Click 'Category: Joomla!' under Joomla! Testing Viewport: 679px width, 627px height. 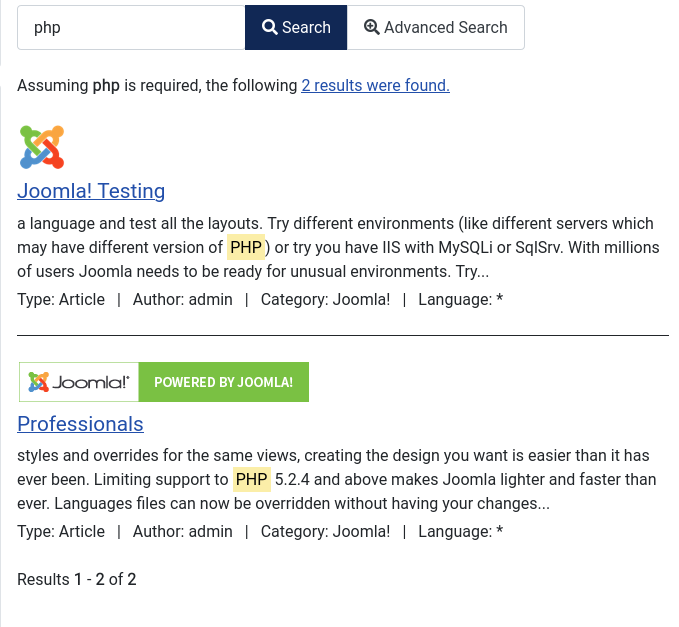(325, 300)
